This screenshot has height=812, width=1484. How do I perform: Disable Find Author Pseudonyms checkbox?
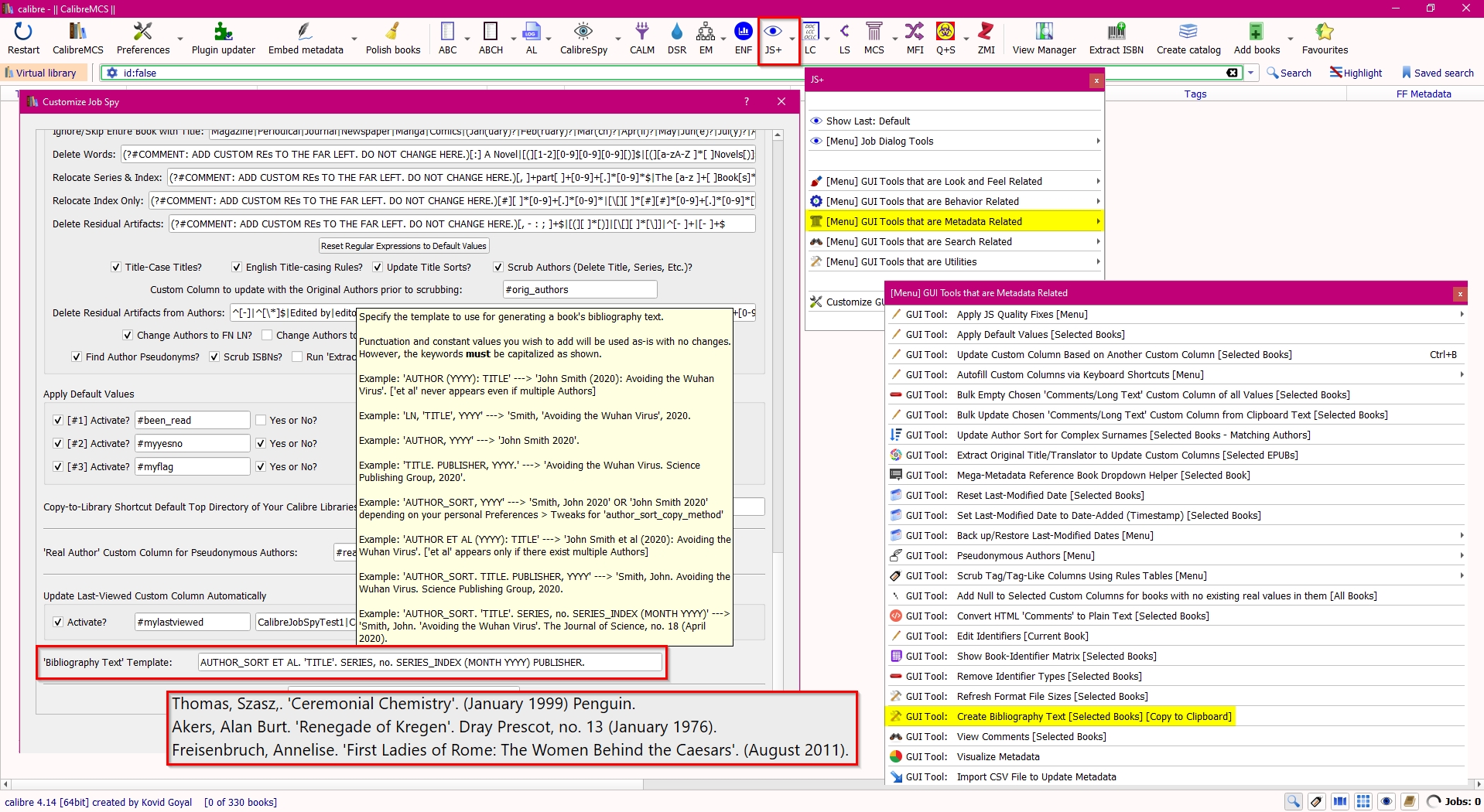point(77,357)
